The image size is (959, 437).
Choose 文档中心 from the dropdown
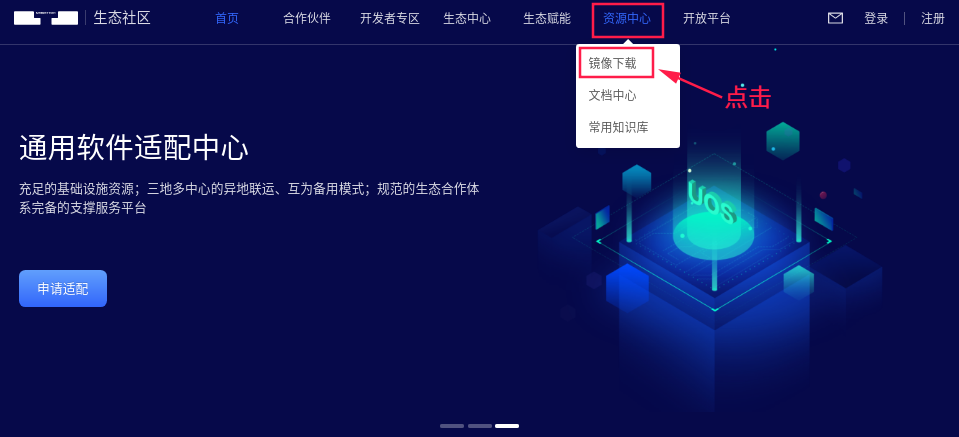pyautogui.click(x=612, y=95)
